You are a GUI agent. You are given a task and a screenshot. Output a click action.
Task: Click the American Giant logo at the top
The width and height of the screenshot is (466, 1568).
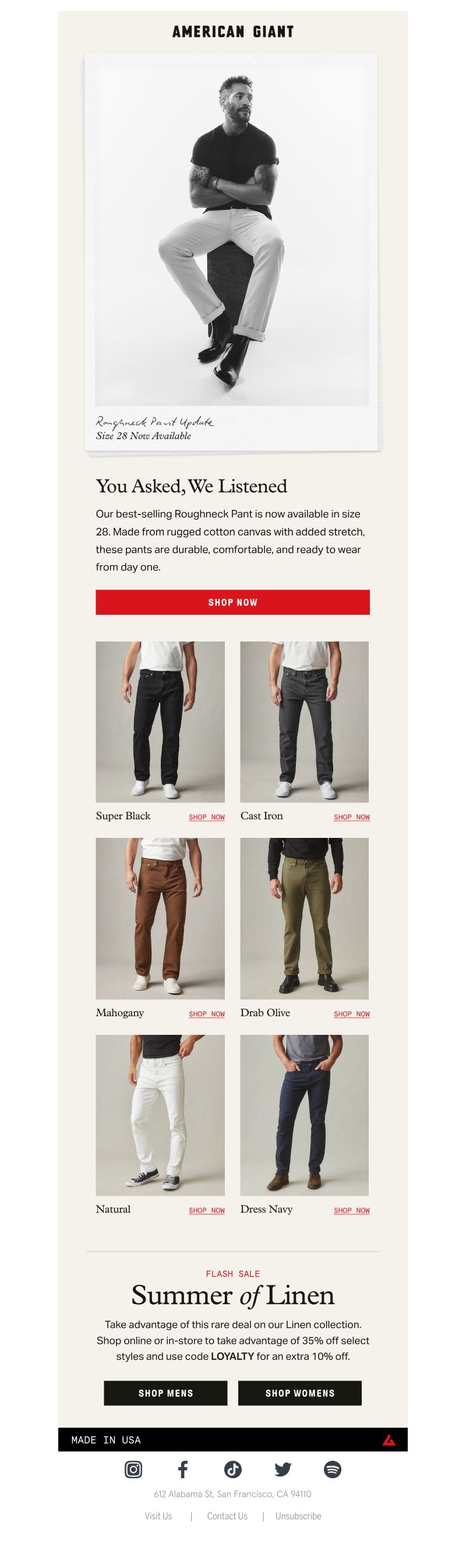233,31
